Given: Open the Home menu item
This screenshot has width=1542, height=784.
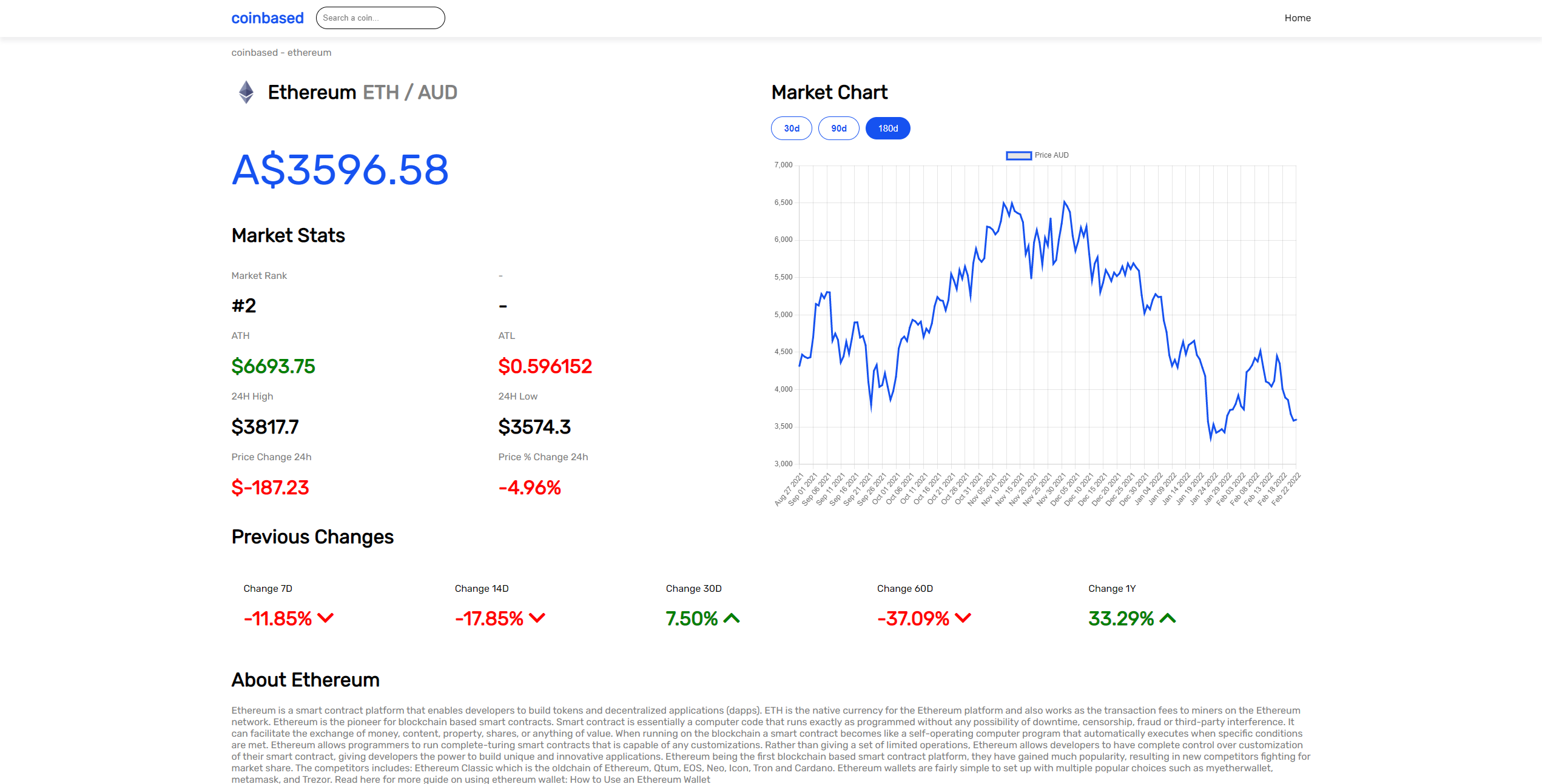Looking at the screenshot, I should (x=1298, y=18).
